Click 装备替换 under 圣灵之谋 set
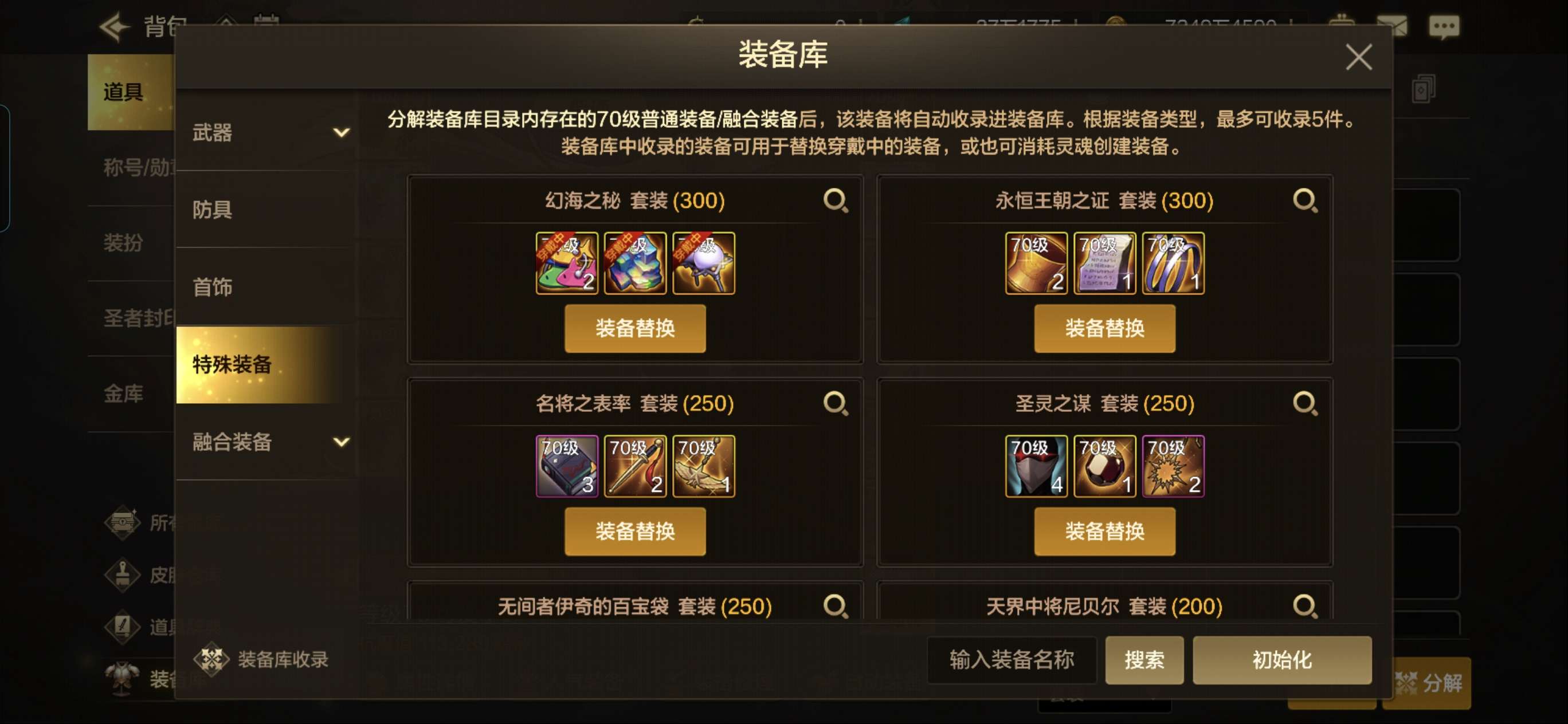Screen dimensions: 1568x724 (x=1104, y=531)
